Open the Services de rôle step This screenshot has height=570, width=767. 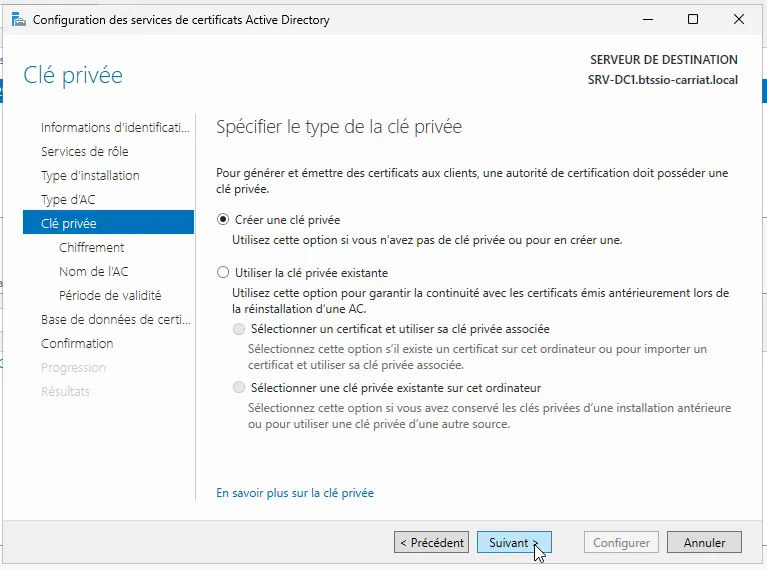[84, 152]
